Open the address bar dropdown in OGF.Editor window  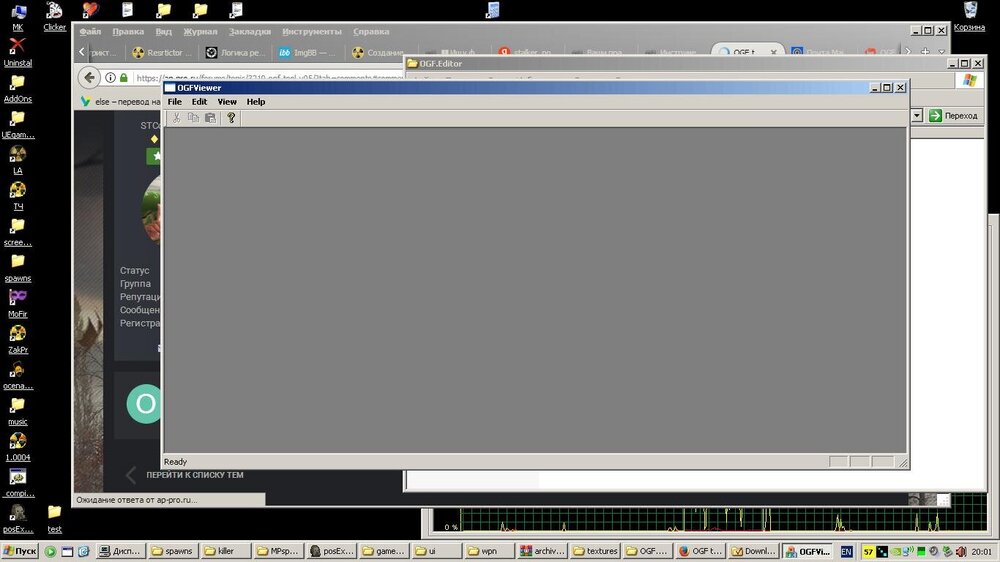click(917, 116)
